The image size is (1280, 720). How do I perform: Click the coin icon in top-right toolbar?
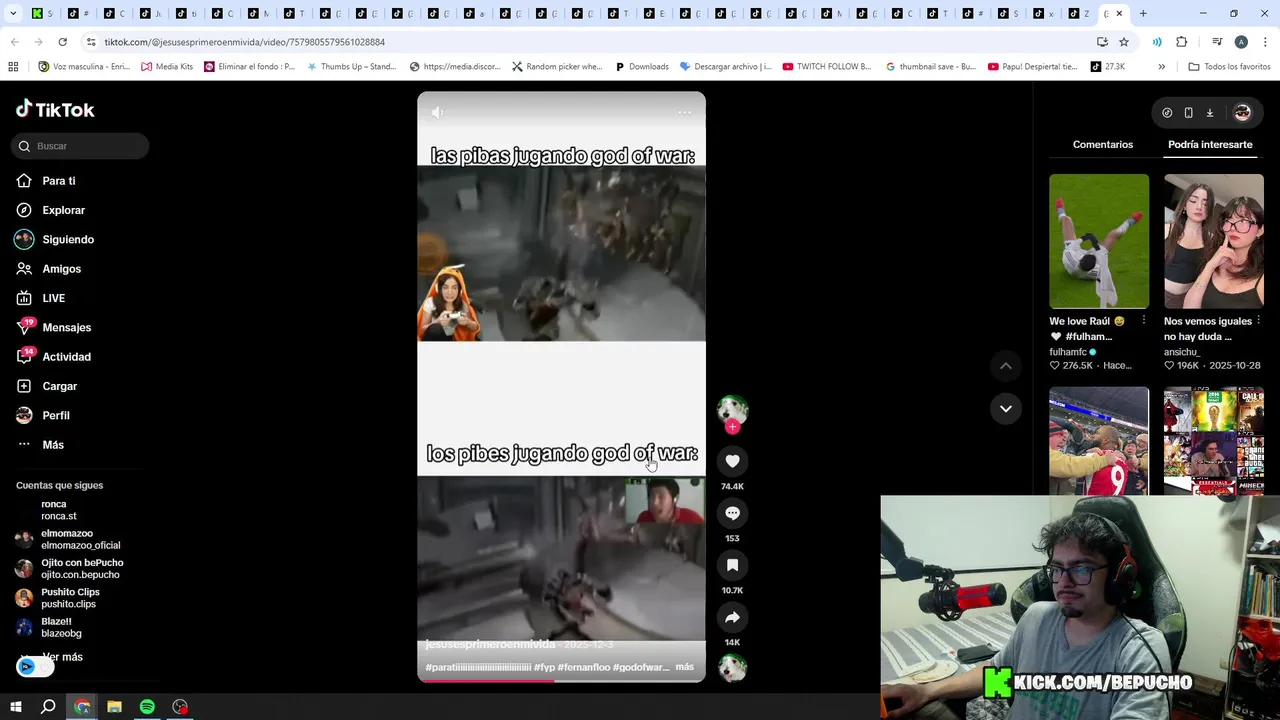(x=1167, y=113)
